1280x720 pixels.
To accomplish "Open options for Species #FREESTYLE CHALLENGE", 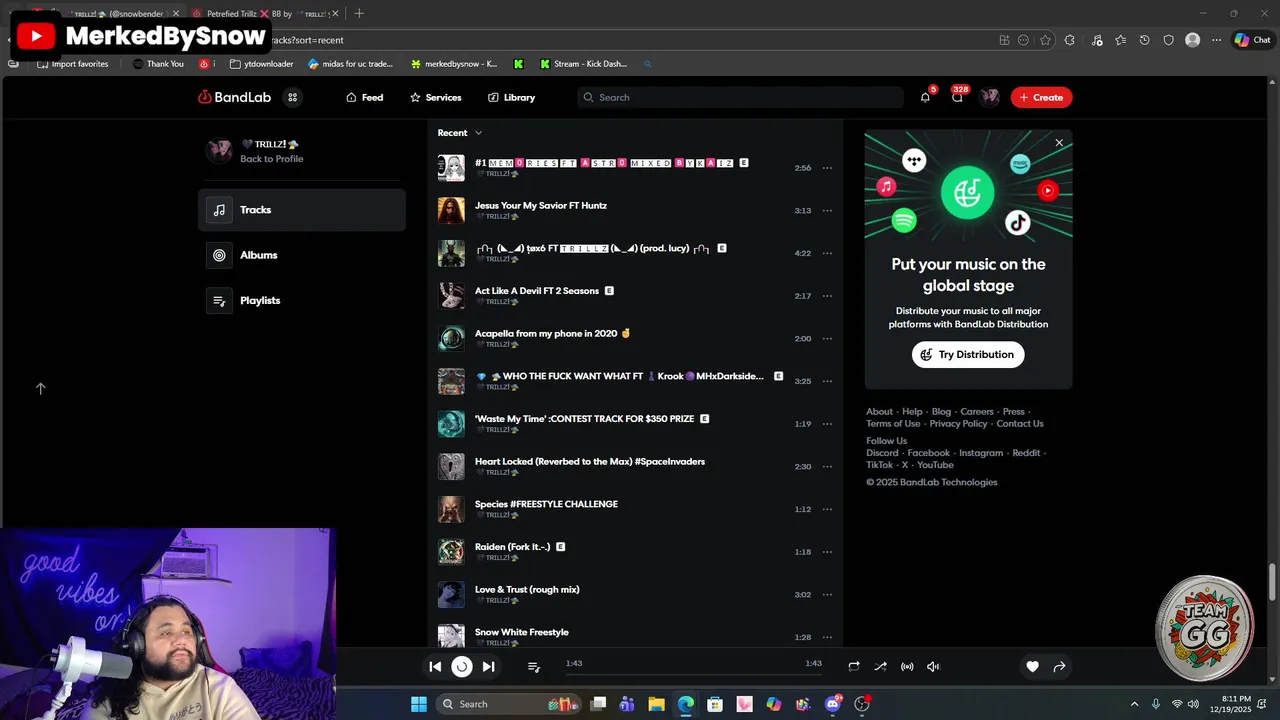I will coord(827,509).
